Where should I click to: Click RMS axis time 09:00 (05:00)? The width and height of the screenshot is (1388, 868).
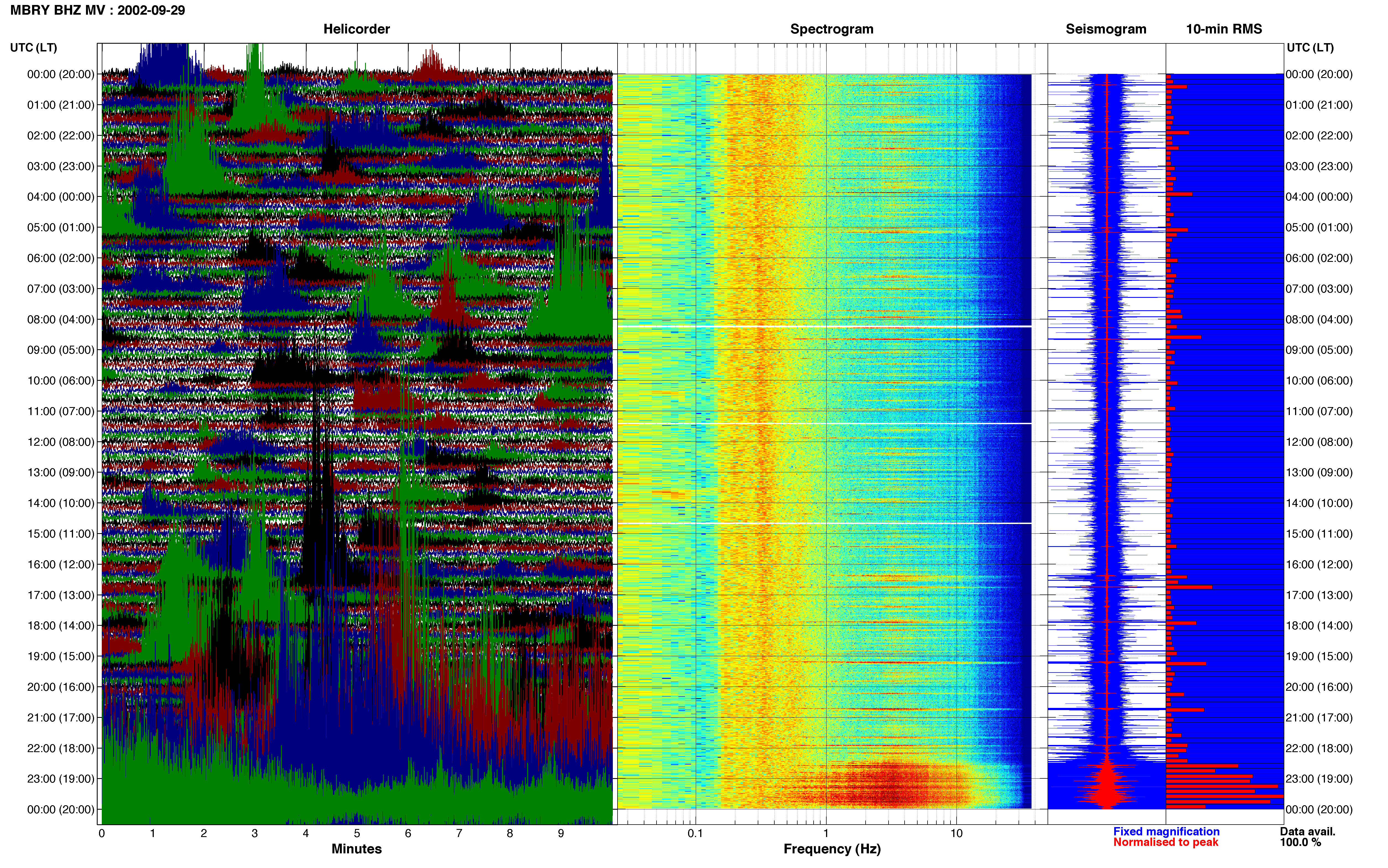click(1319, 350)
